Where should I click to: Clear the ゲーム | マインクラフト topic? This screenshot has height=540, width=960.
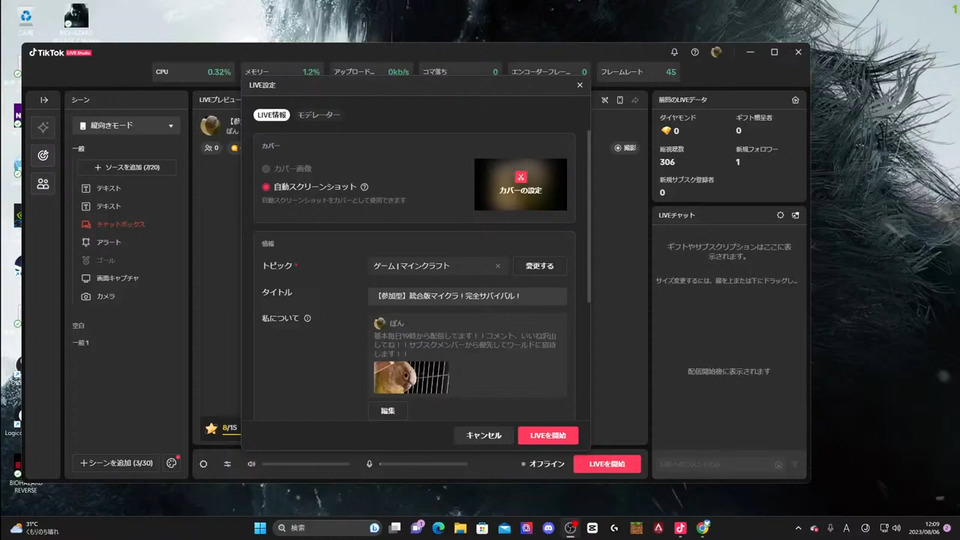click(x=498, y=266)
